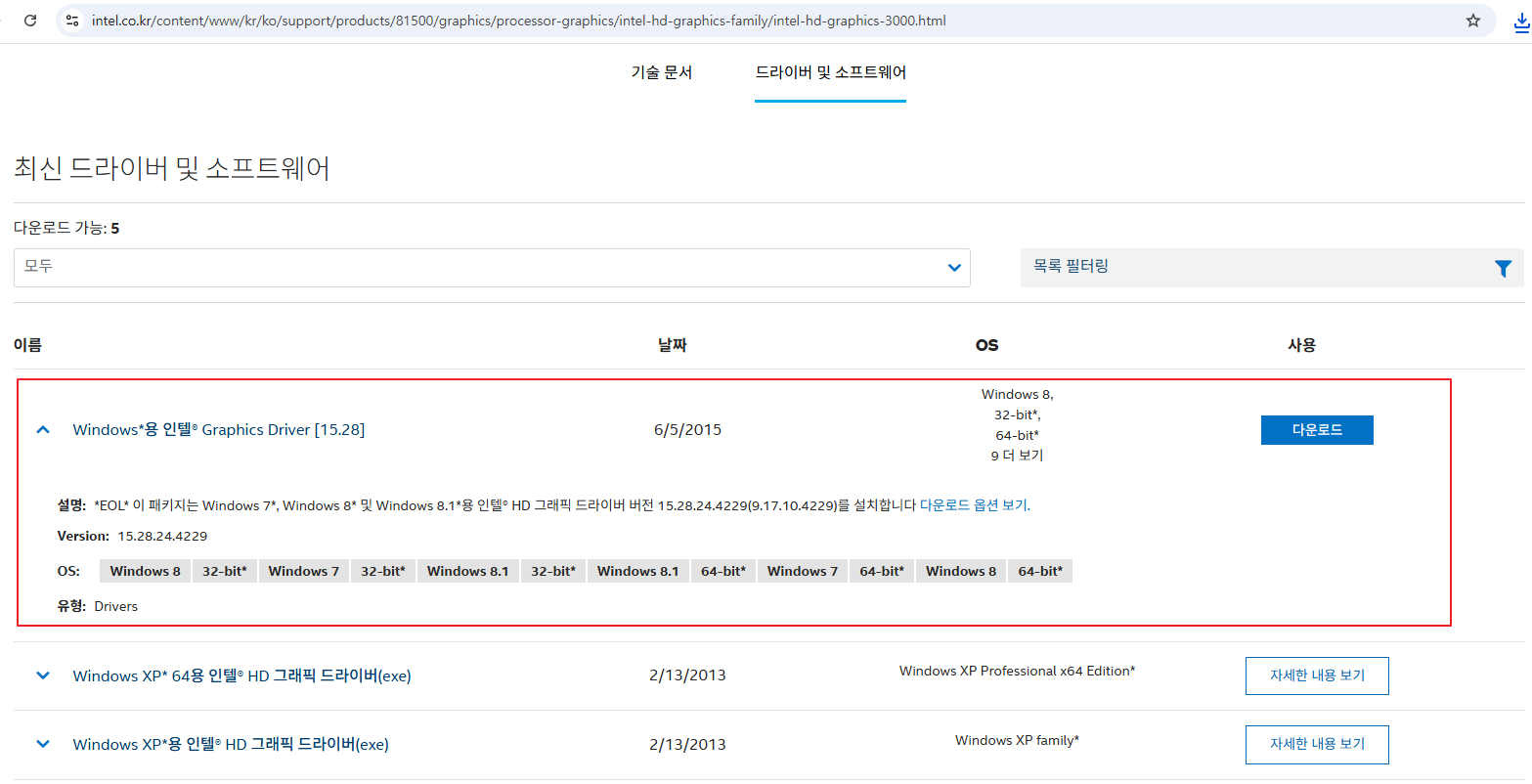Click the 목록 필터링 filter field

click(x=1272, y=268)
